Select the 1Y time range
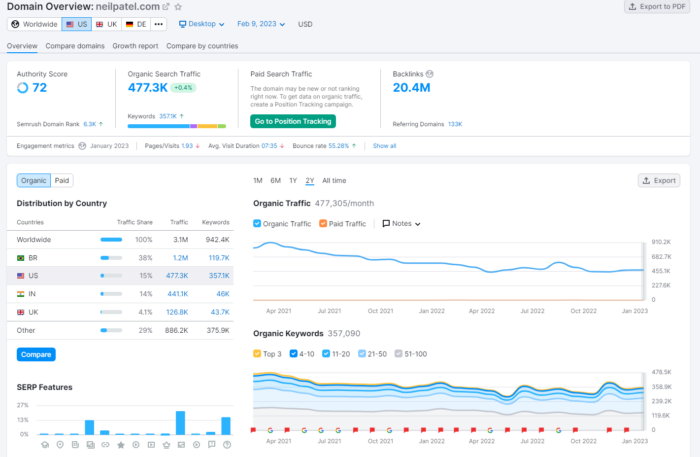The height and width of the screenshot is (457, 700). pos(293,181)
